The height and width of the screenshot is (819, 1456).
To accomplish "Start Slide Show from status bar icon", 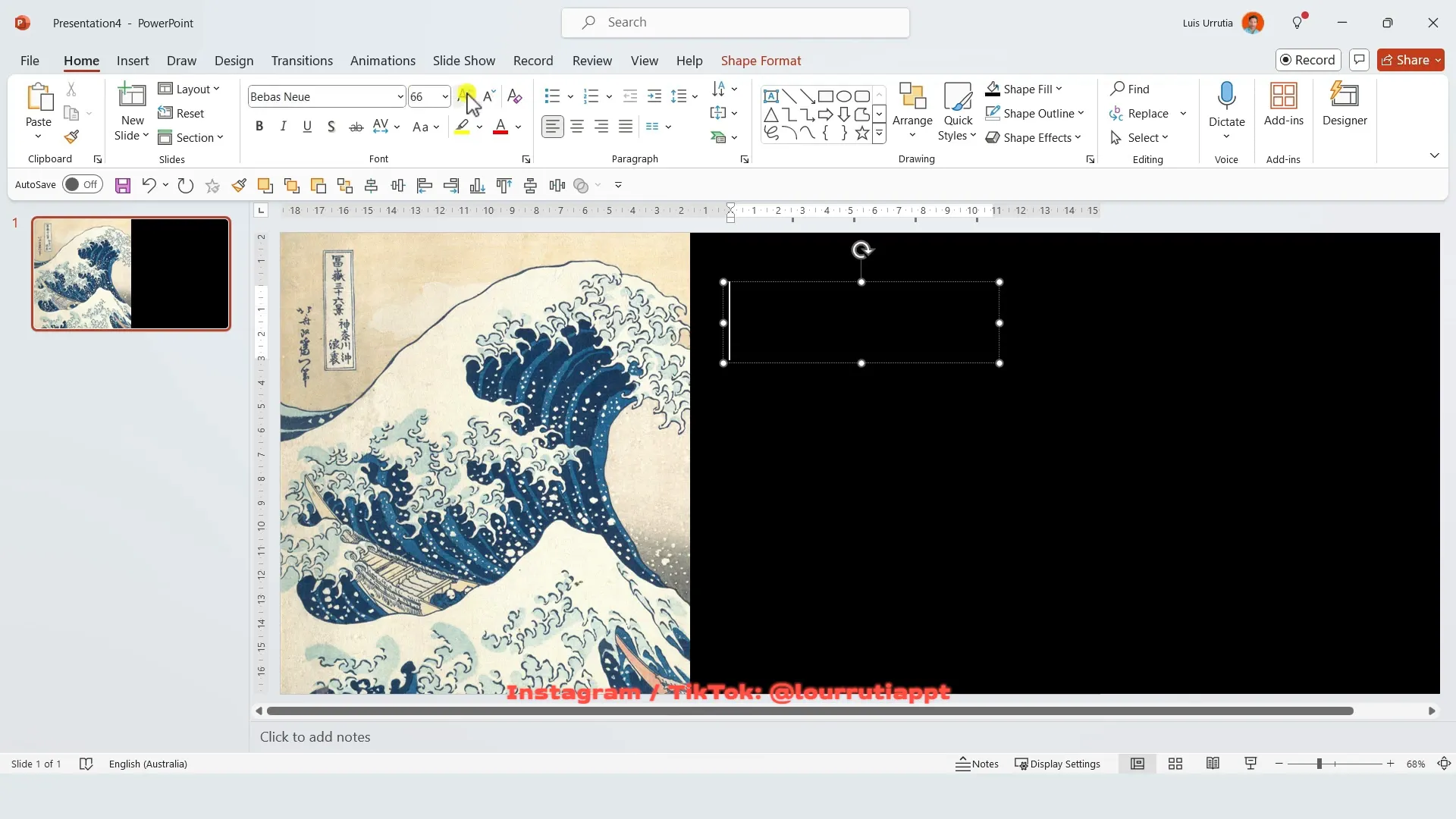I will (1250, 764).
